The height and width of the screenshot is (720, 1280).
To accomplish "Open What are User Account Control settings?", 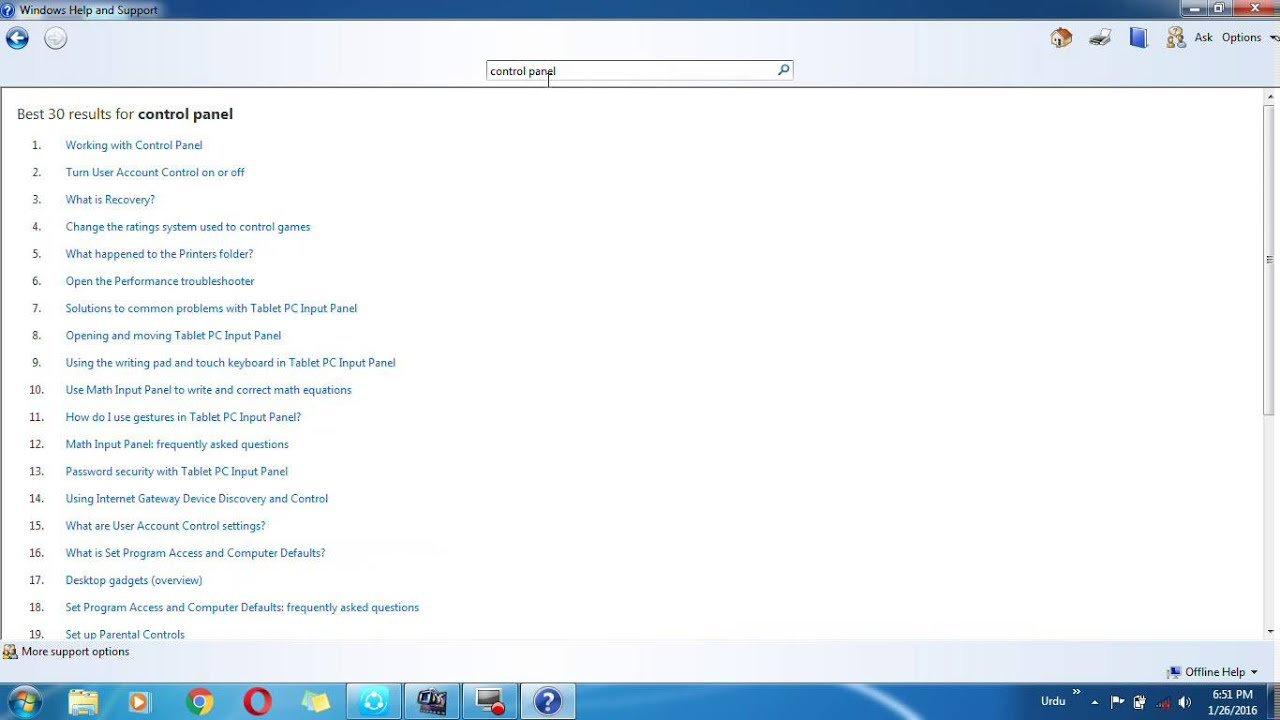I will coord(165,526).
